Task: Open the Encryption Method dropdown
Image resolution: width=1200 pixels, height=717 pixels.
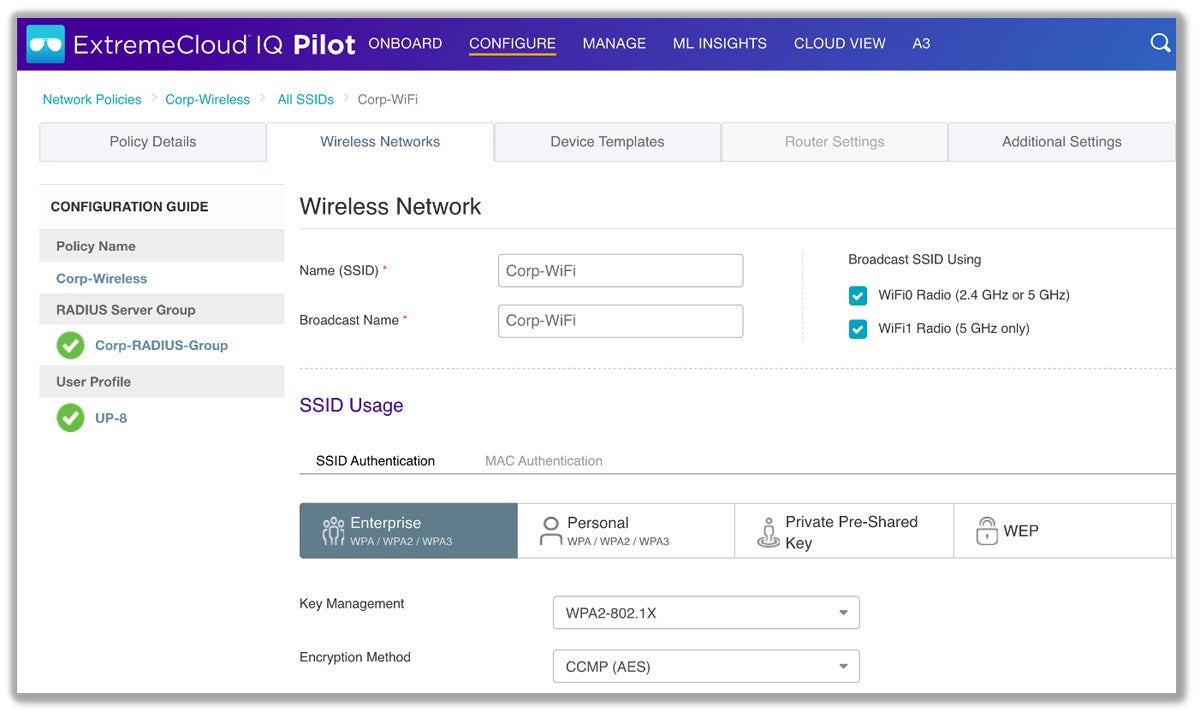Action: [706, 666]
